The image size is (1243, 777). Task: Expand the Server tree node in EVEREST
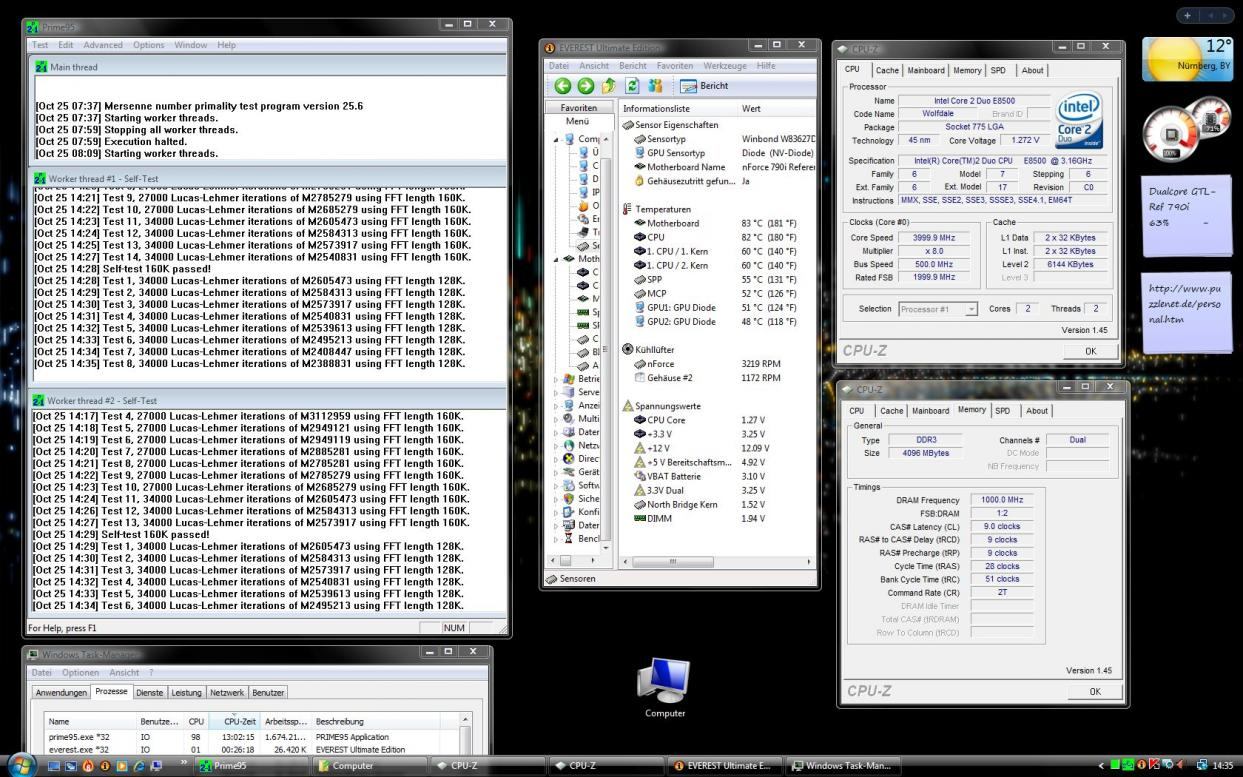558,393
